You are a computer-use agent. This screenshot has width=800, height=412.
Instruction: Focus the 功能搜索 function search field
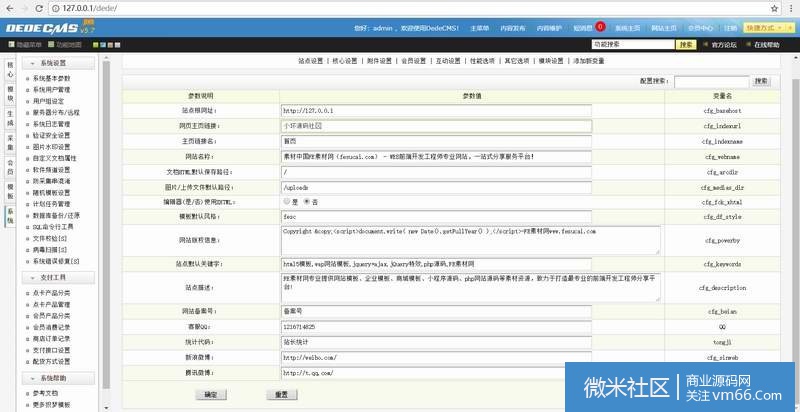pyautogui.click(x=633, y=45)
